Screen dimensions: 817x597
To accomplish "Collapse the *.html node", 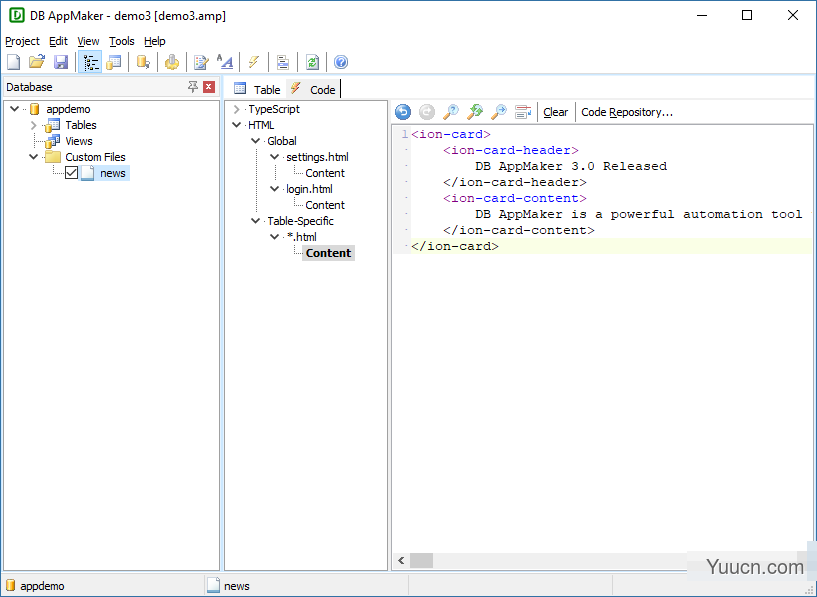I will click(275, 237).
